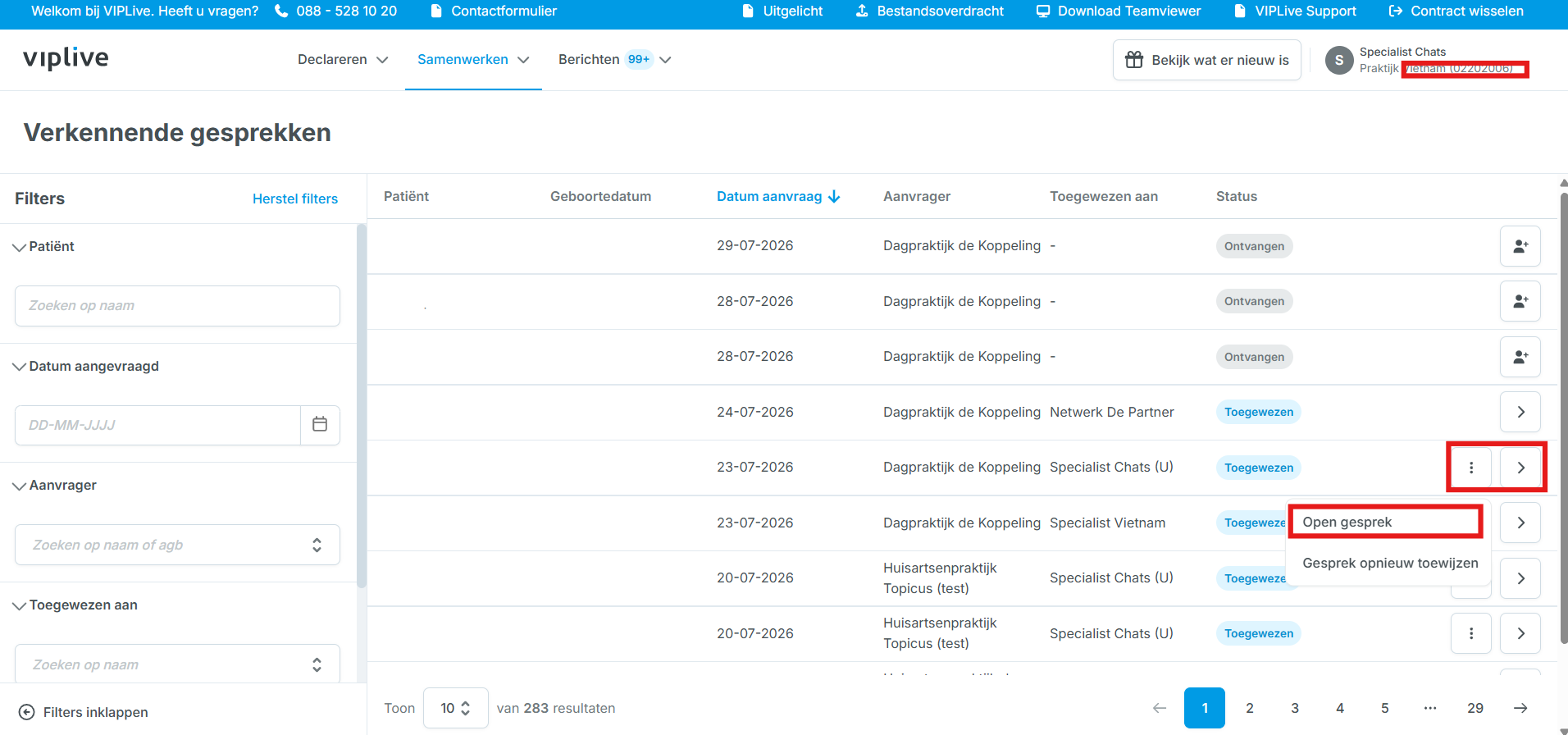Go to page 4
Image resolution: width=1568 pixels, height=735 pixels.
point(1340,708)
